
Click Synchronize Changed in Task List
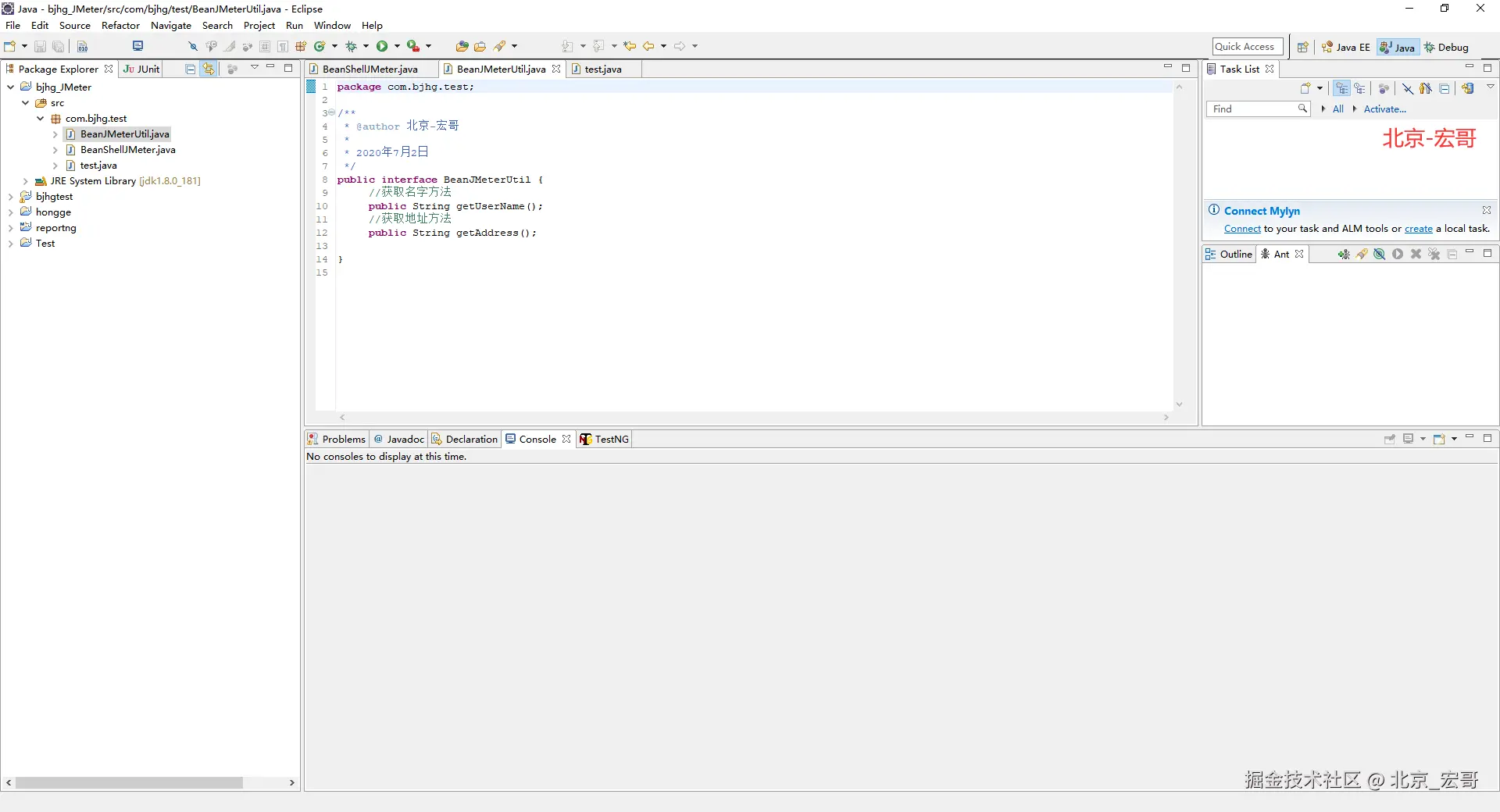pyautogui.click(x=1468, y=88)
